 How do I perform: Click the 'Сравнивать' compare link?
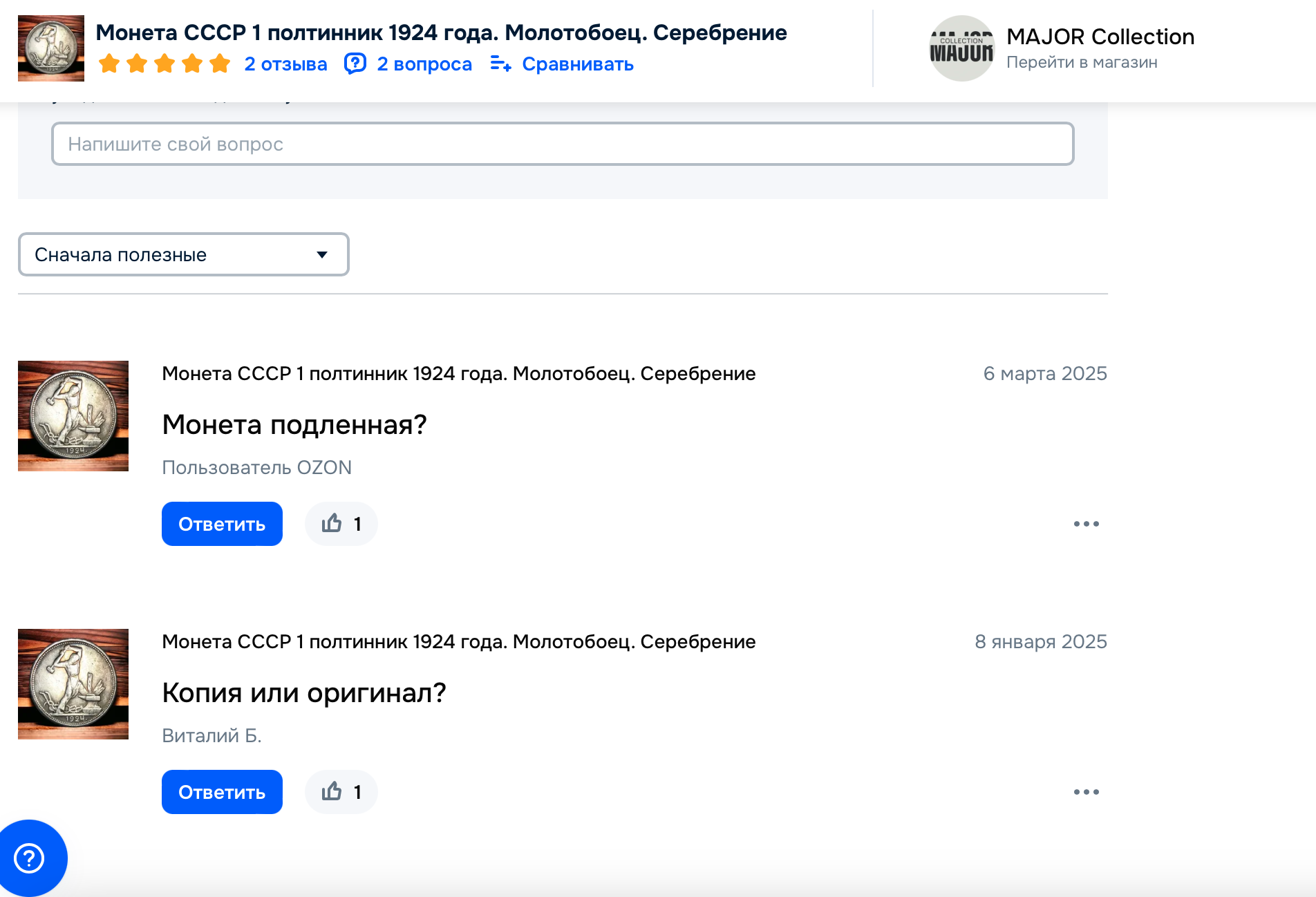point(578,64)
